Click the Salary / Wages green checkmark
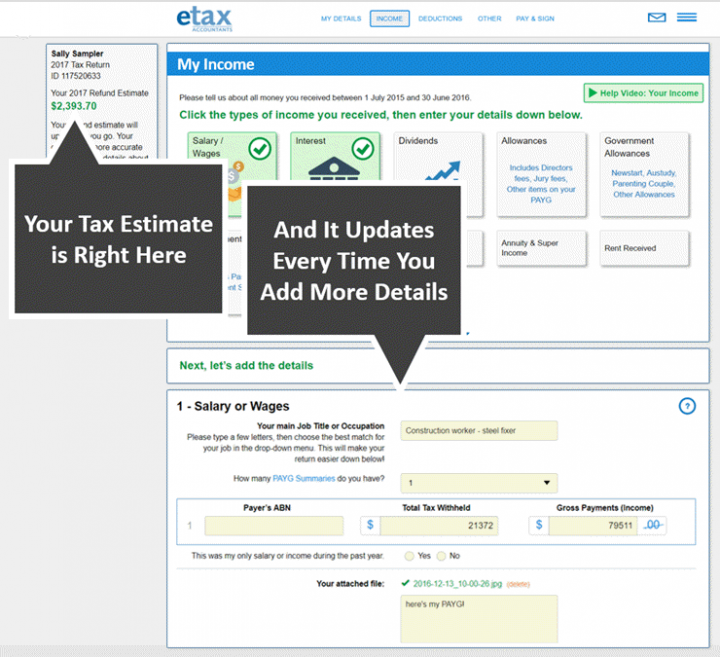 (260, 149)
